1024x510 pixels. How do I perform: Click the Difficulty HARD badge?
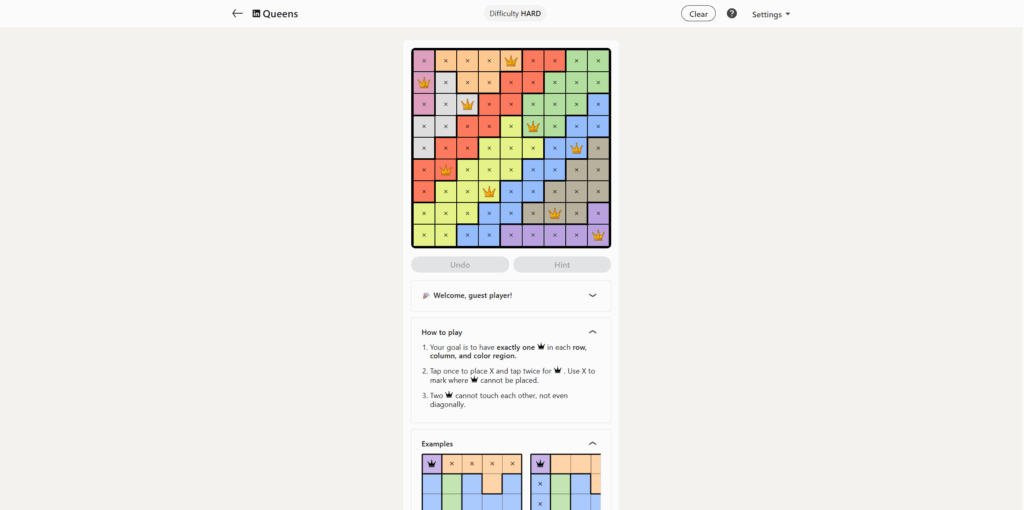[515, 14]
